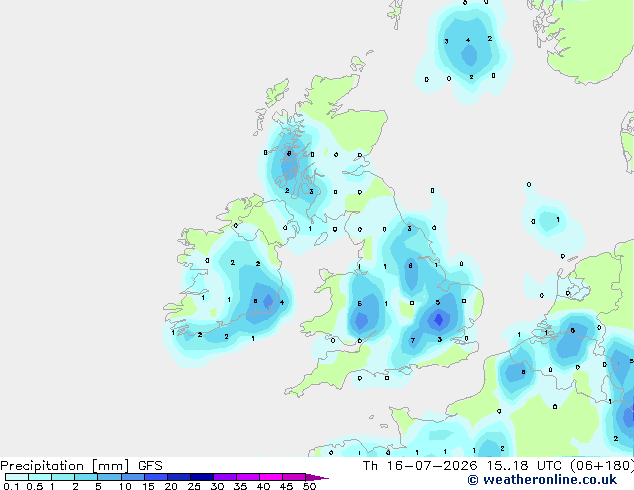634x490 pixels.
Task: Select the legend color between 20 and 25
Action: point(179,477)
